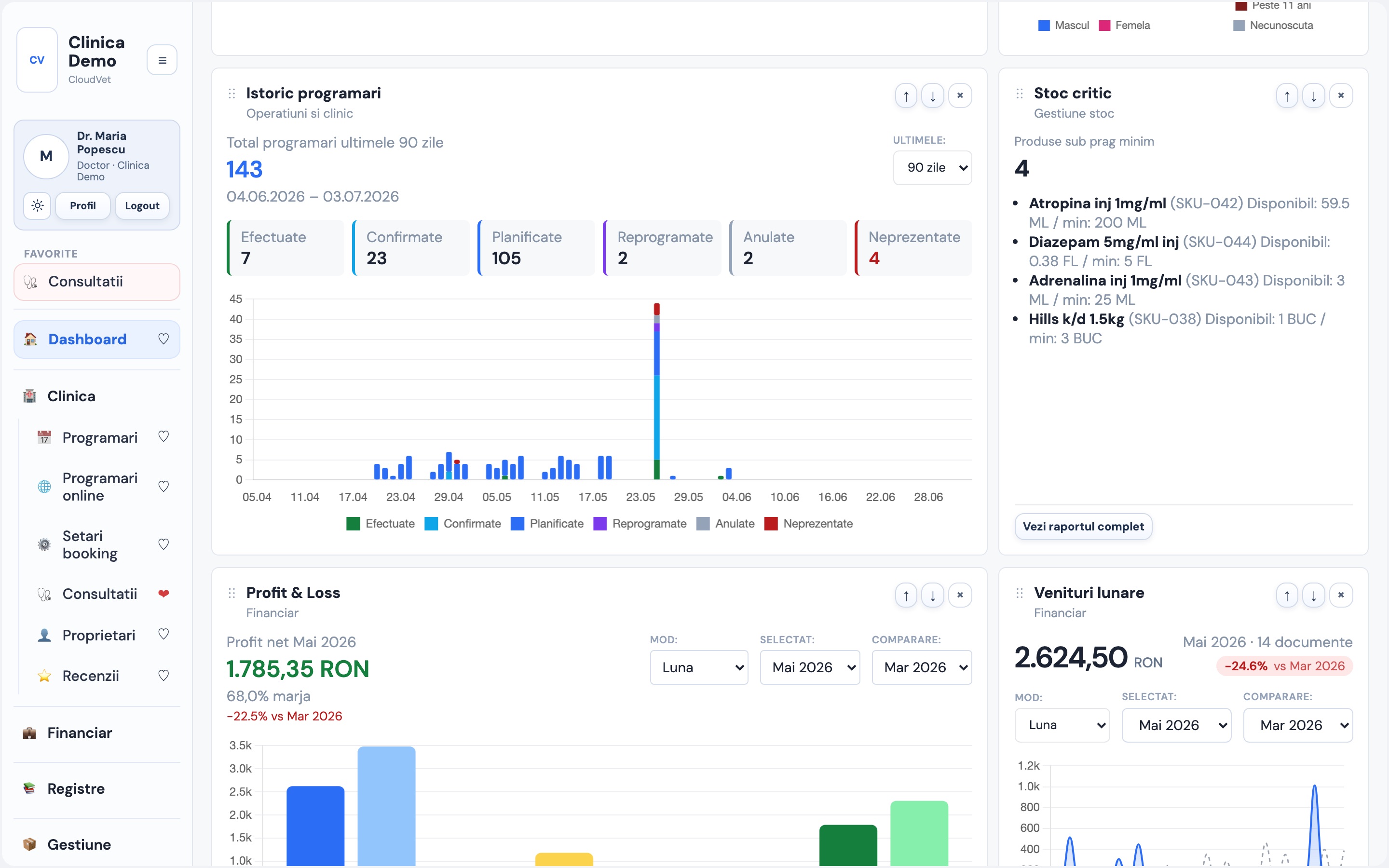Open Venituri lunare Comparare Mar 2026 dropdown

click(x=1298, y=725)
